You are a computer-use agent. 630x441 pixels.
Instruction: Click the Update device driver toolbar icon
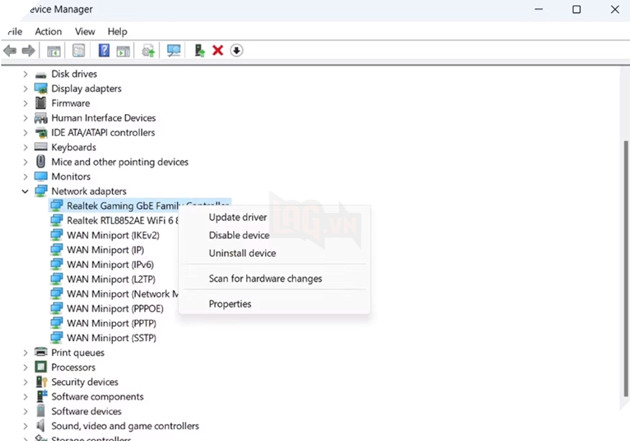pyautogui.click(x=199, y=51)
